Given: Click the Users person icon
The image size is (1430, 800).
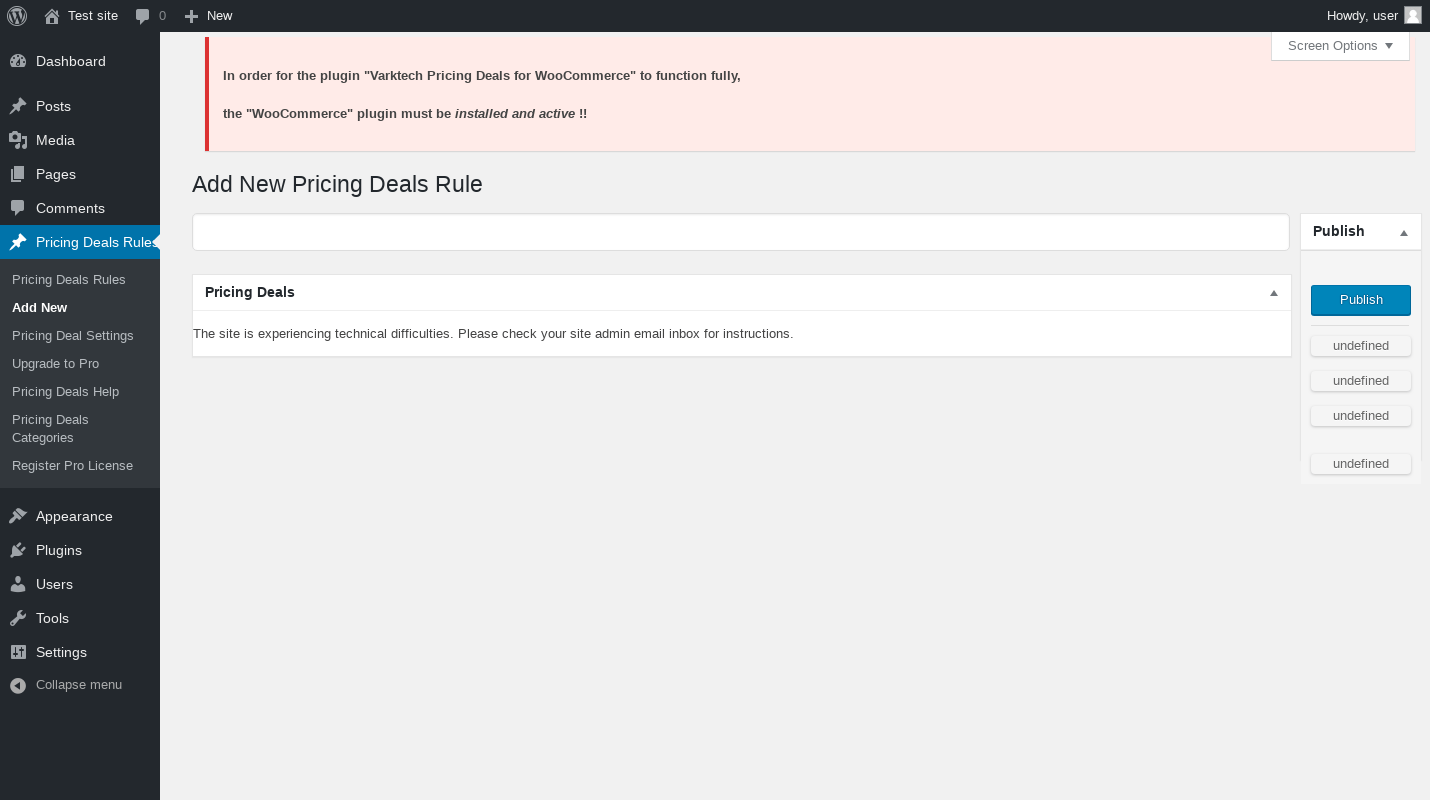Looking at the screenshot, I should [18, 584].
